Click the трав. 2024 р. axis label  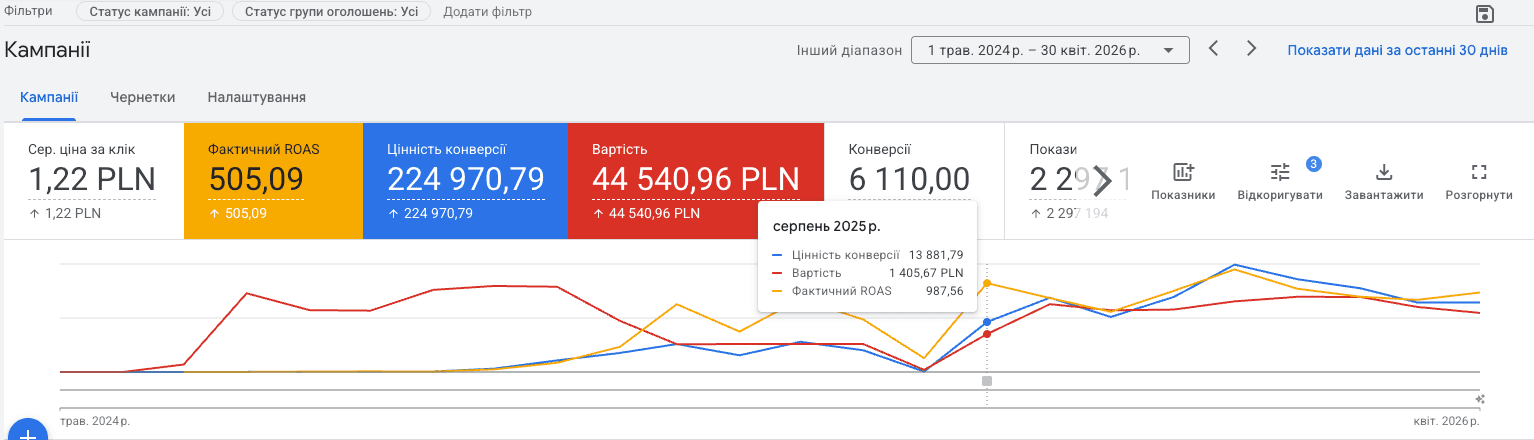tap(95, 421)
